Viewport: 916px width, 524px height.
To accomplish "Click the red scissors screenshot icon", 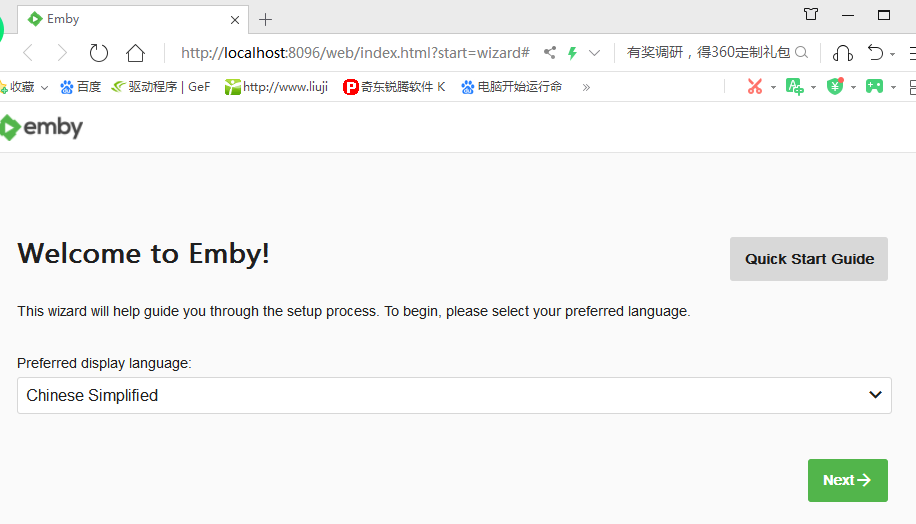I will [x=755, y=86].
